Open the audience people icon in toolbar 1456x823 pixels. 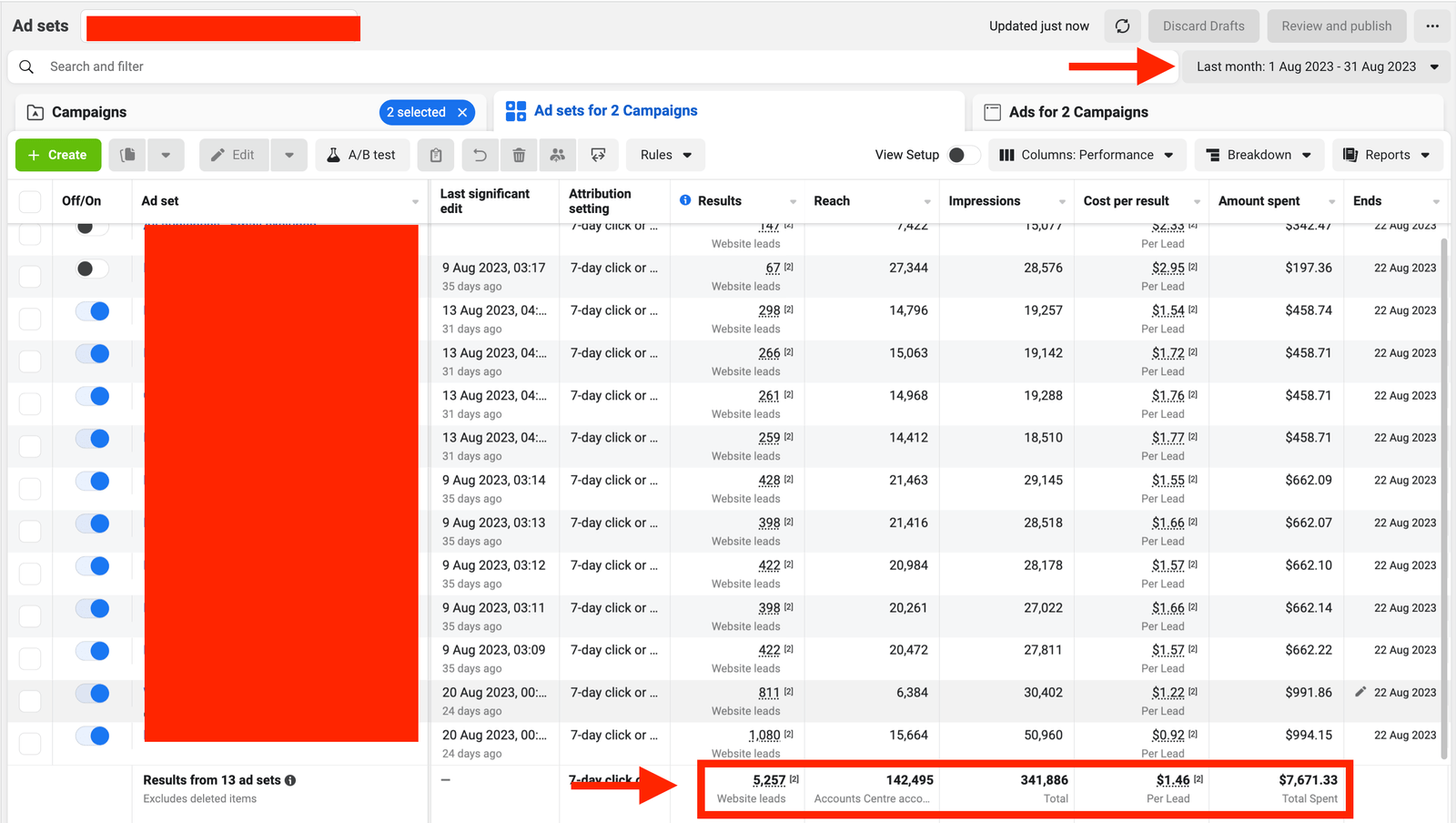(558, 155)
